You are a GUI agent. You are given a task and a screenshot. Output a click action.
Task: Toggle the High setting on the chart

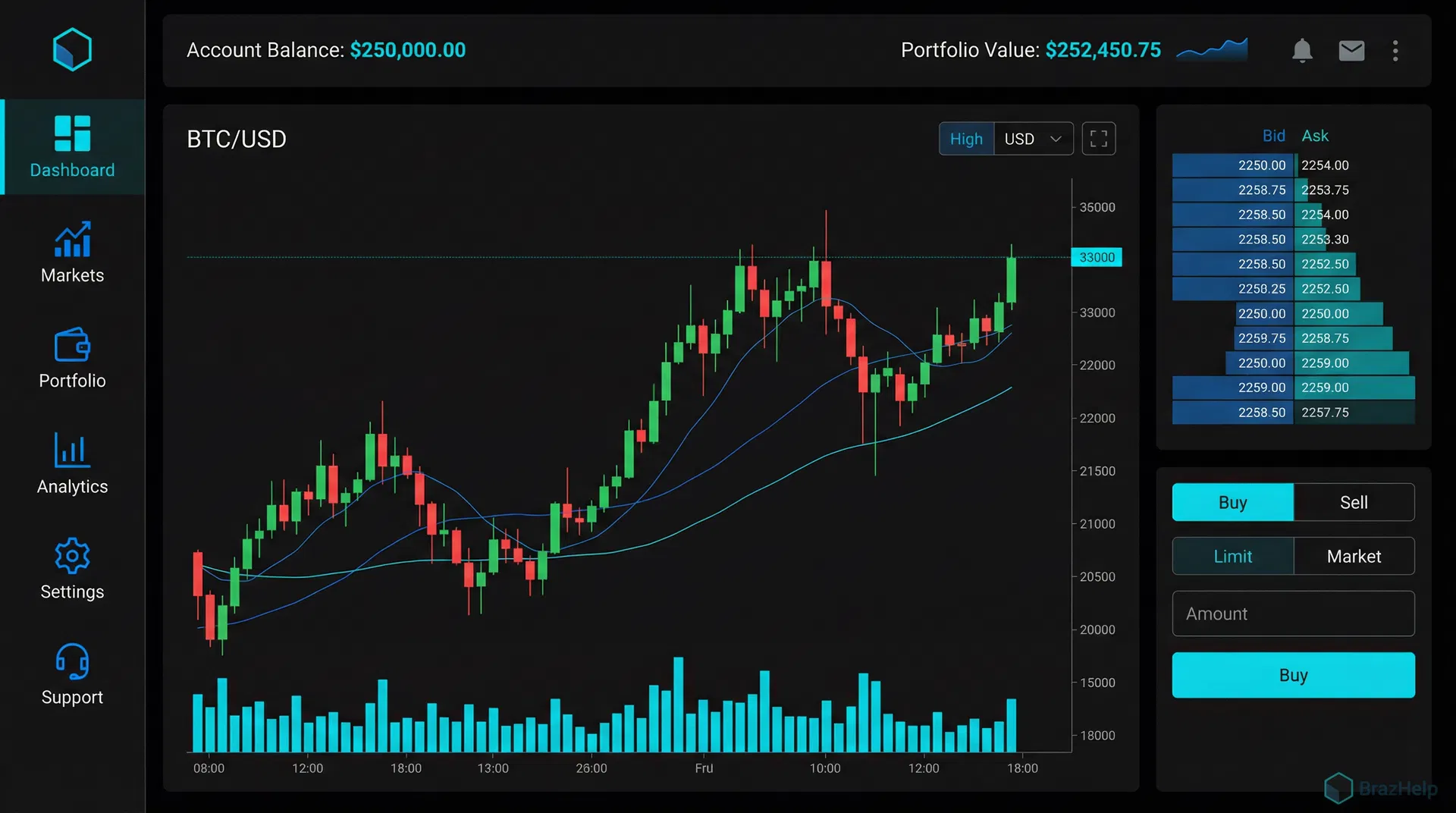[x=965, y=138]
